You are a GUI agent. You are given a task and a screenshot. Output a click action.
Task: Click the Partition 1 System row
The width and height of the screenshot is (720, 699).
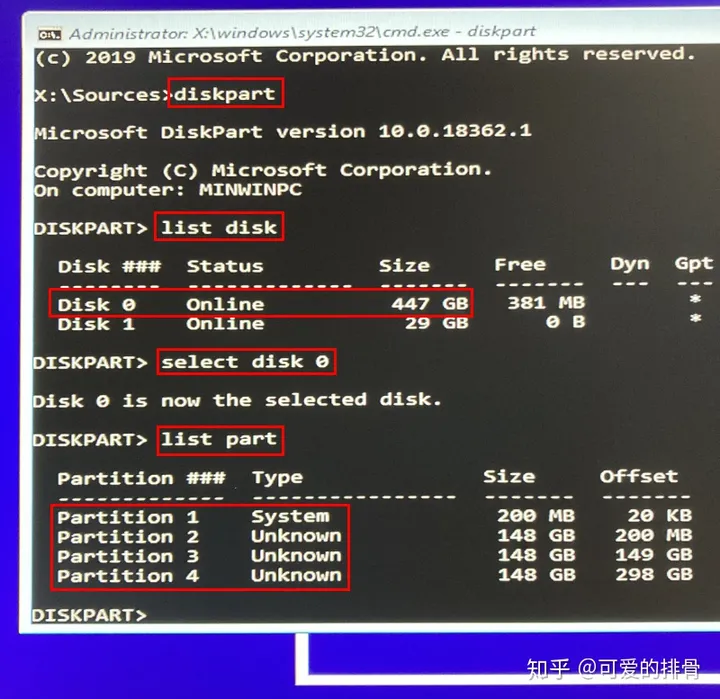pyautogui.click(x=374, y=516)
